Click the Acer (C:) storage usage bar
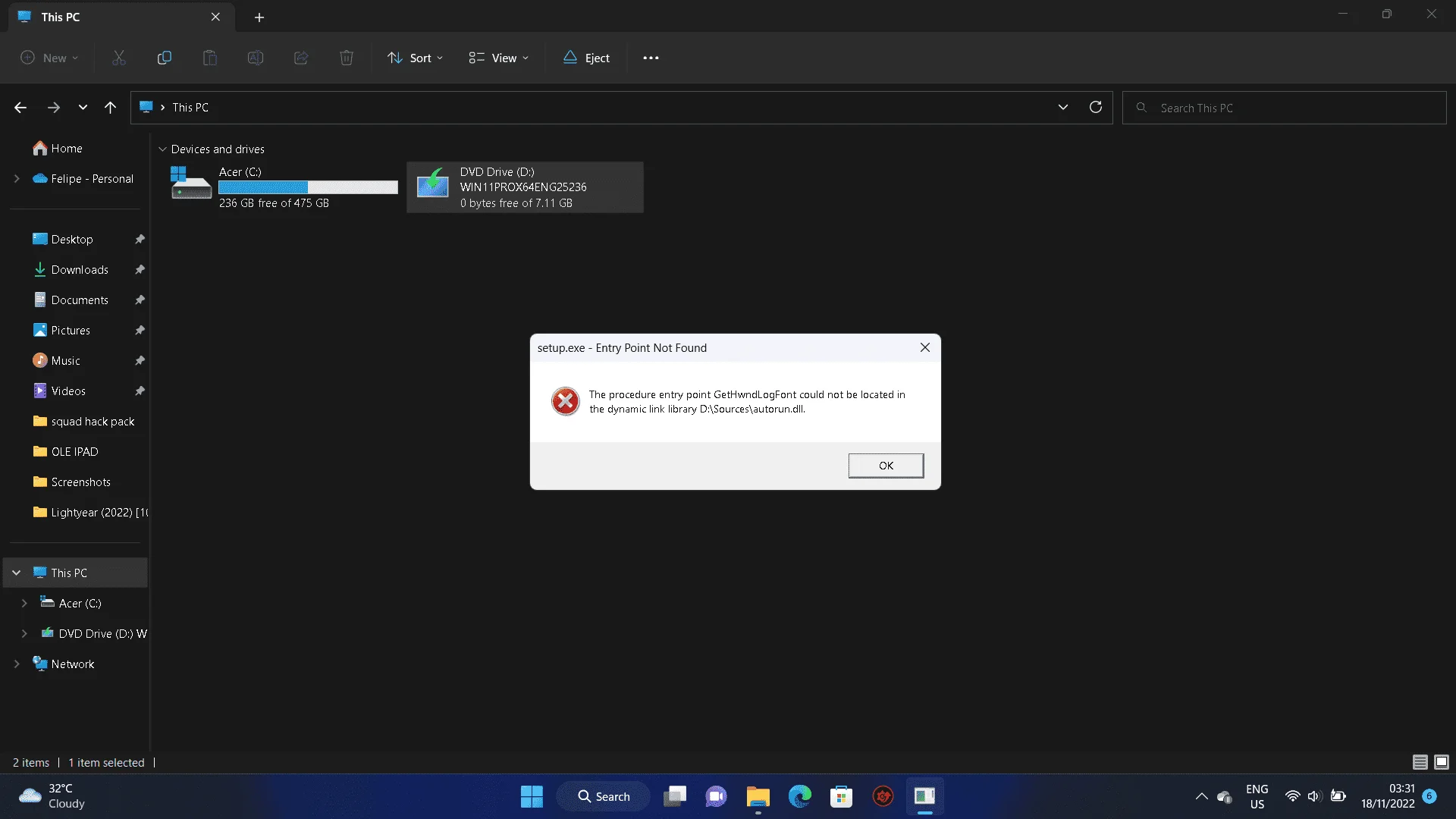The width and height of the screenshot is (1456, 819). (x=308, y=187)
